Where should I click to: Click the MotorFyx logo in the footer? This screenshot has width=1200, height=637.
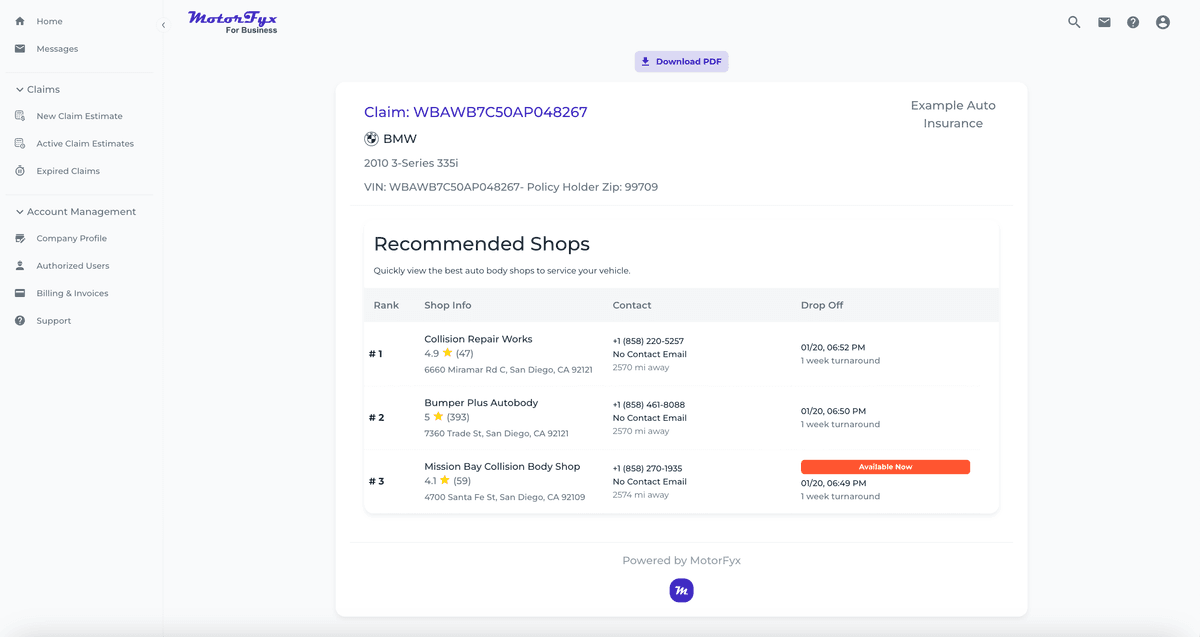click(x=681, y=591)
